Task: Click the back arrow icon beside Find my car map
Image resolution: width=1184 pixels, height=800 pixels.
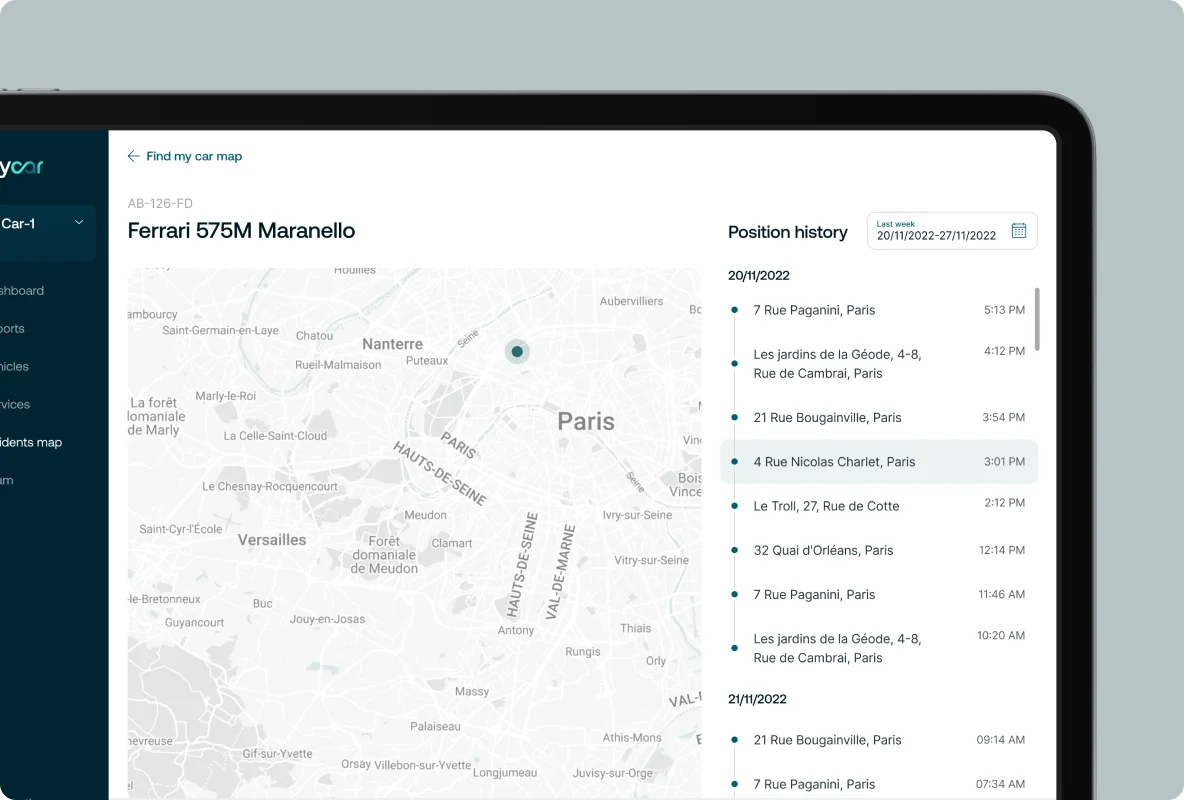Action: pos(134,156)
